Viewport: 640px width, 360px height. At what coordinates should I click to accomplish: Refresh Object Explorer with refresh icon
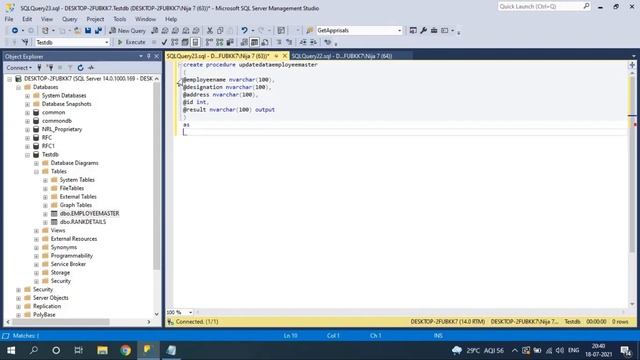click(x=80, y=68)
